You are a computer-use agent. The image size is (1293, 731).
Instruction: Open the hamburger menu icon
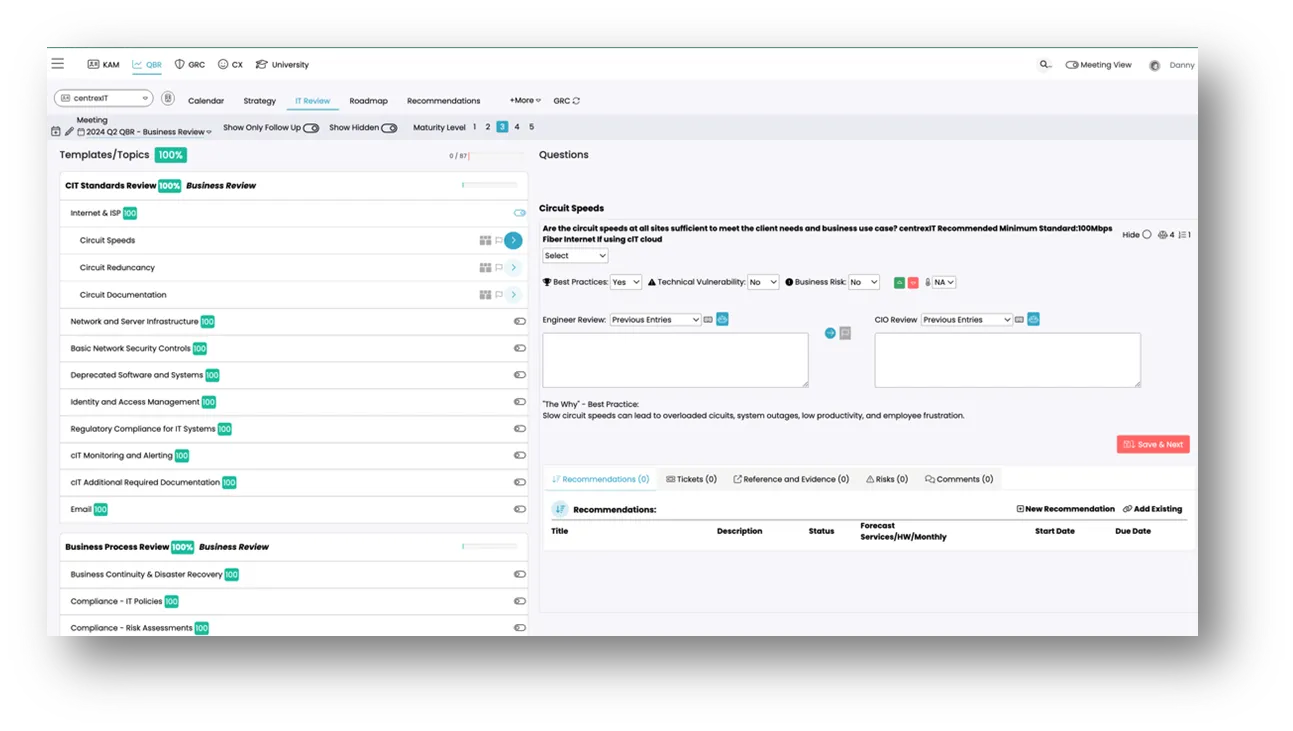(58, 64)
